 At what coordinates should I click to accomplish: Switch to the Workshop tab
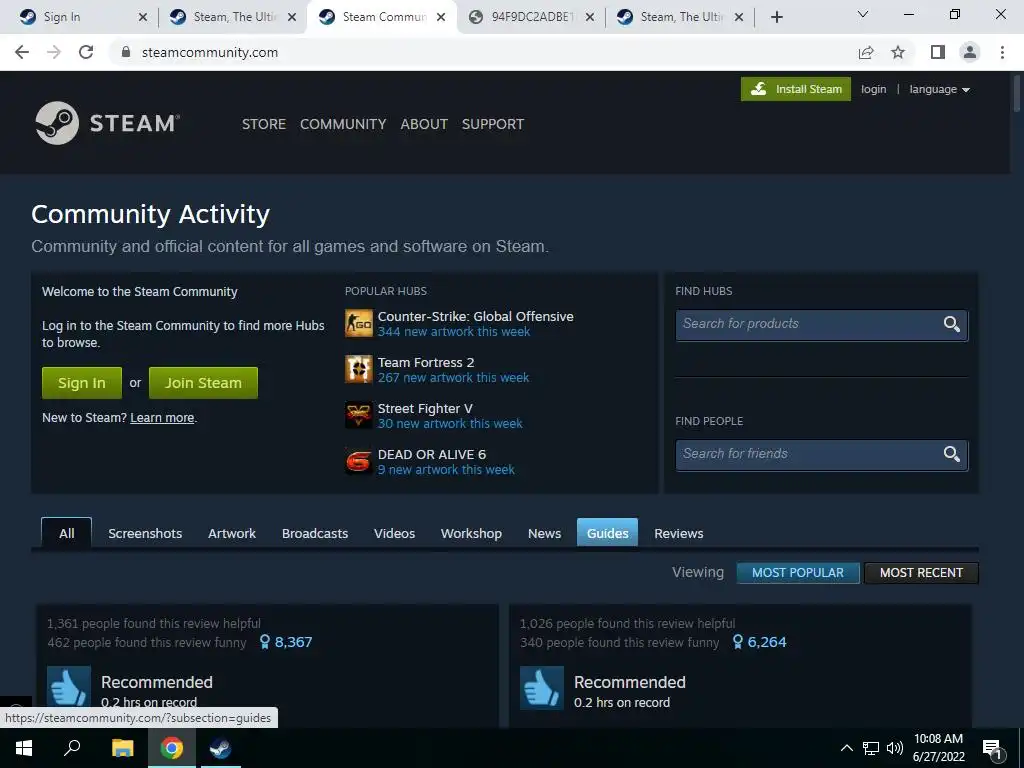(x=471, y=534)
